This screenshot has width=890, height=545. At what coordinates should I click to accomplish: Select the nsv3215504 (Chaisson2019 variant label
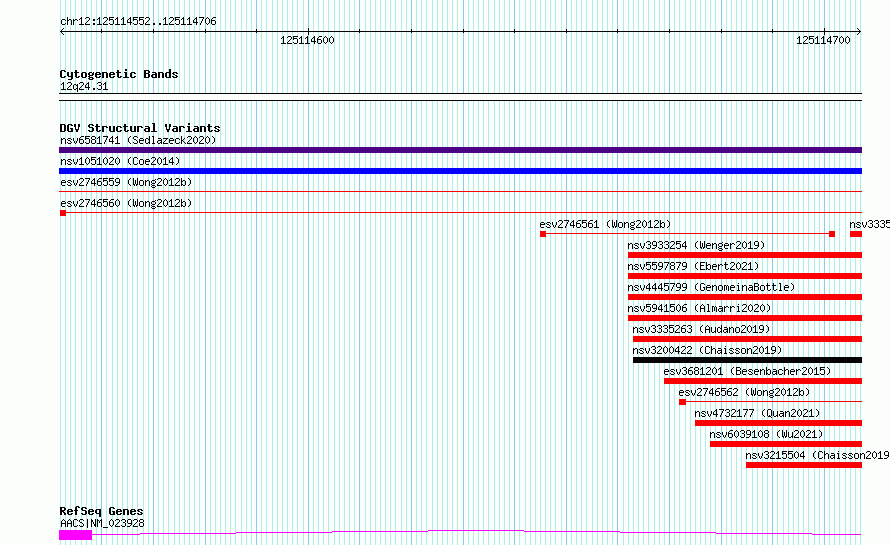point(817,455)
